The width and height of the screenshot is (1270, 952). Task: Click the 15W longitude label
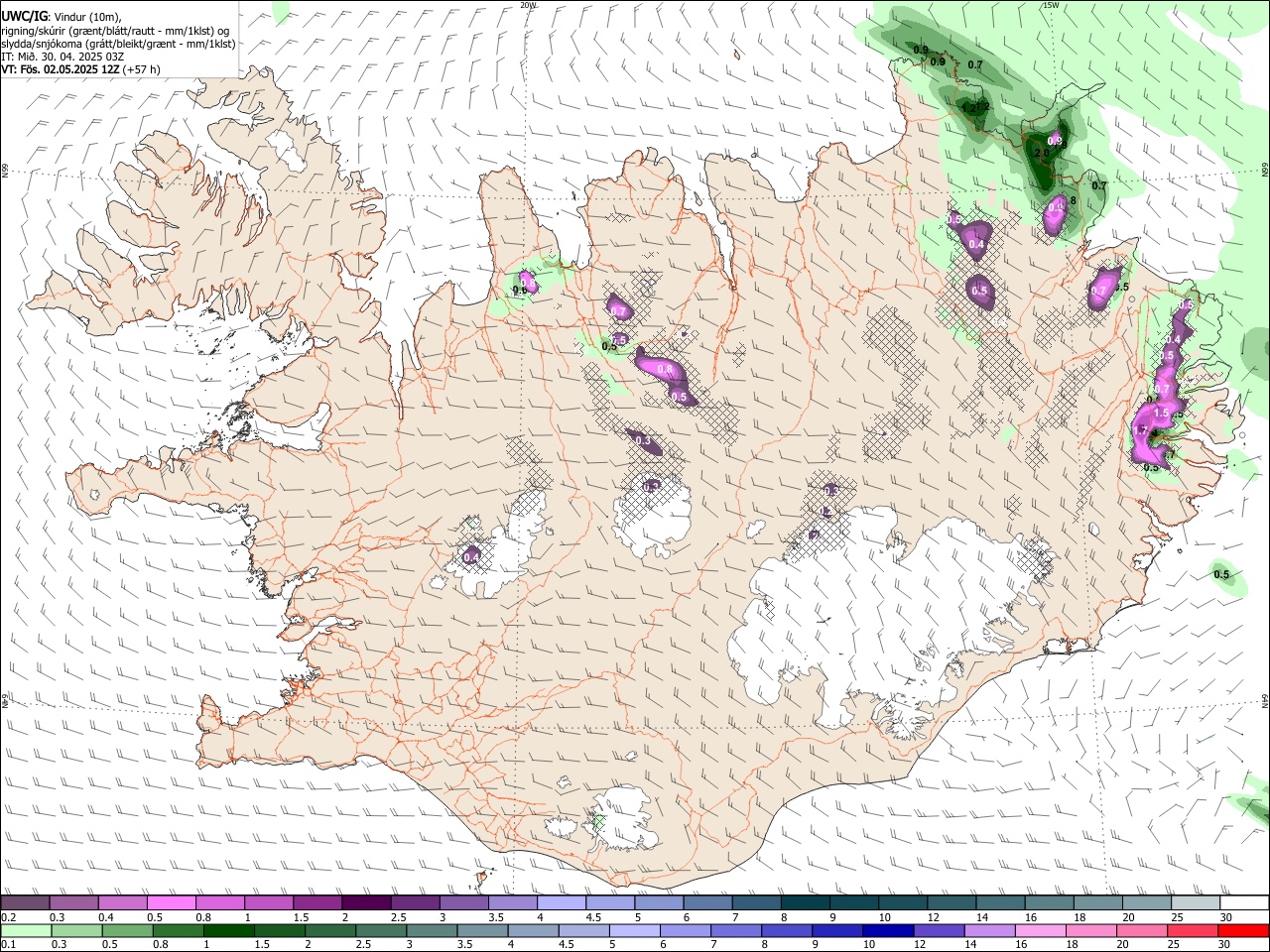click(1051, 5)
